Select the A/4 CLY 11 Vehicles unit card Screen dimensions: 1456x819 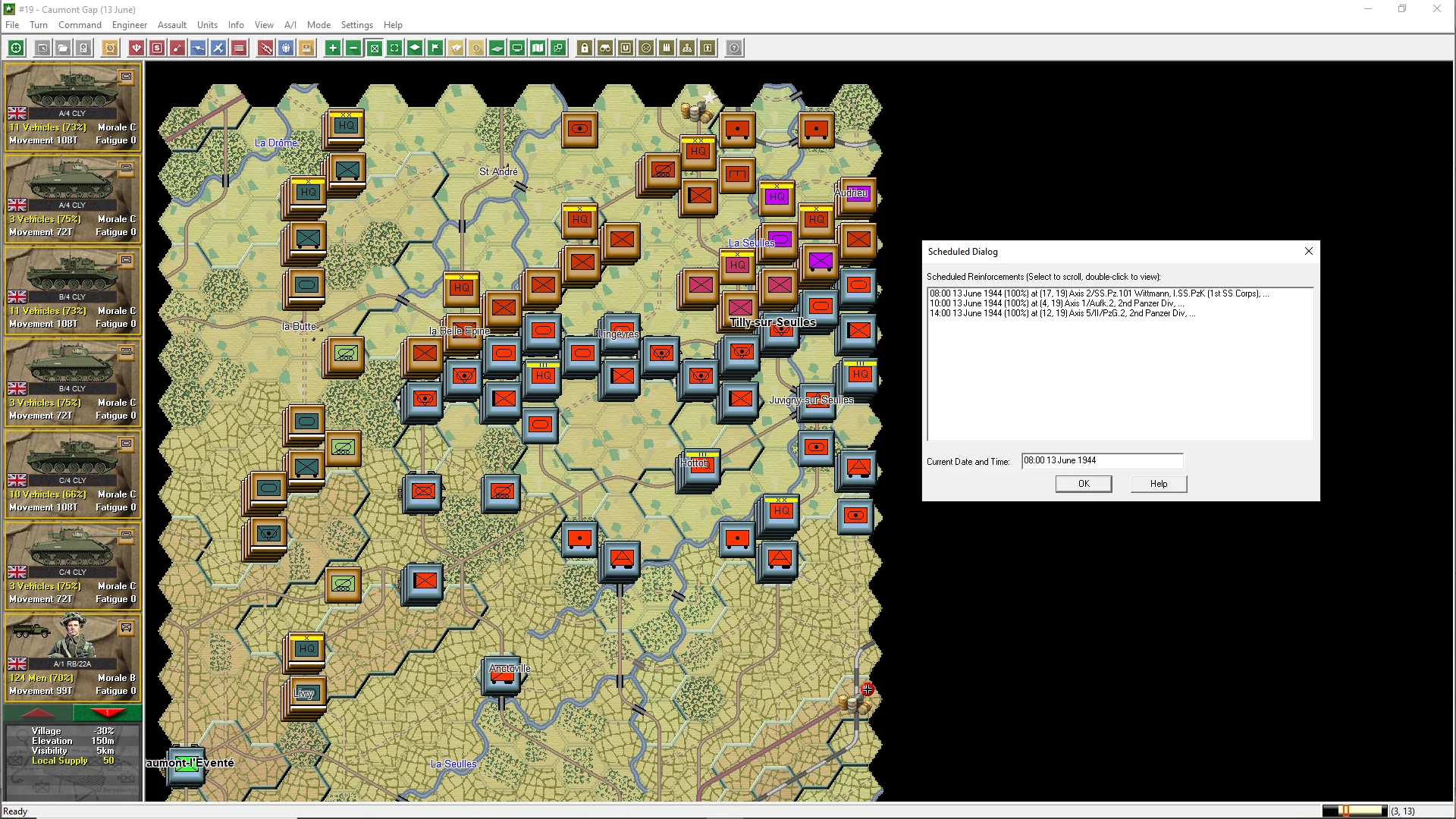(72, 106)
